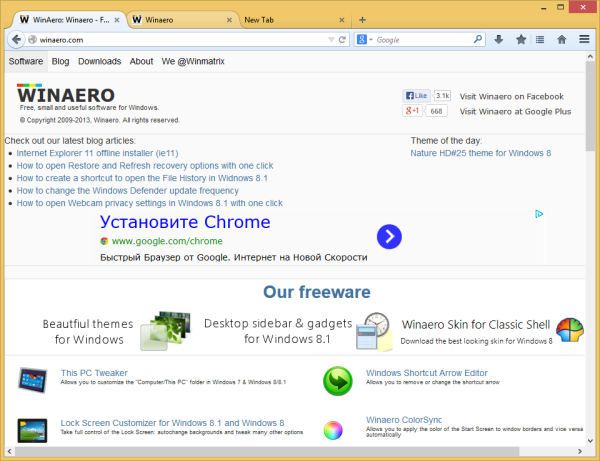Open Visit Winaero on Facebook link

click(x=512, y=96)
